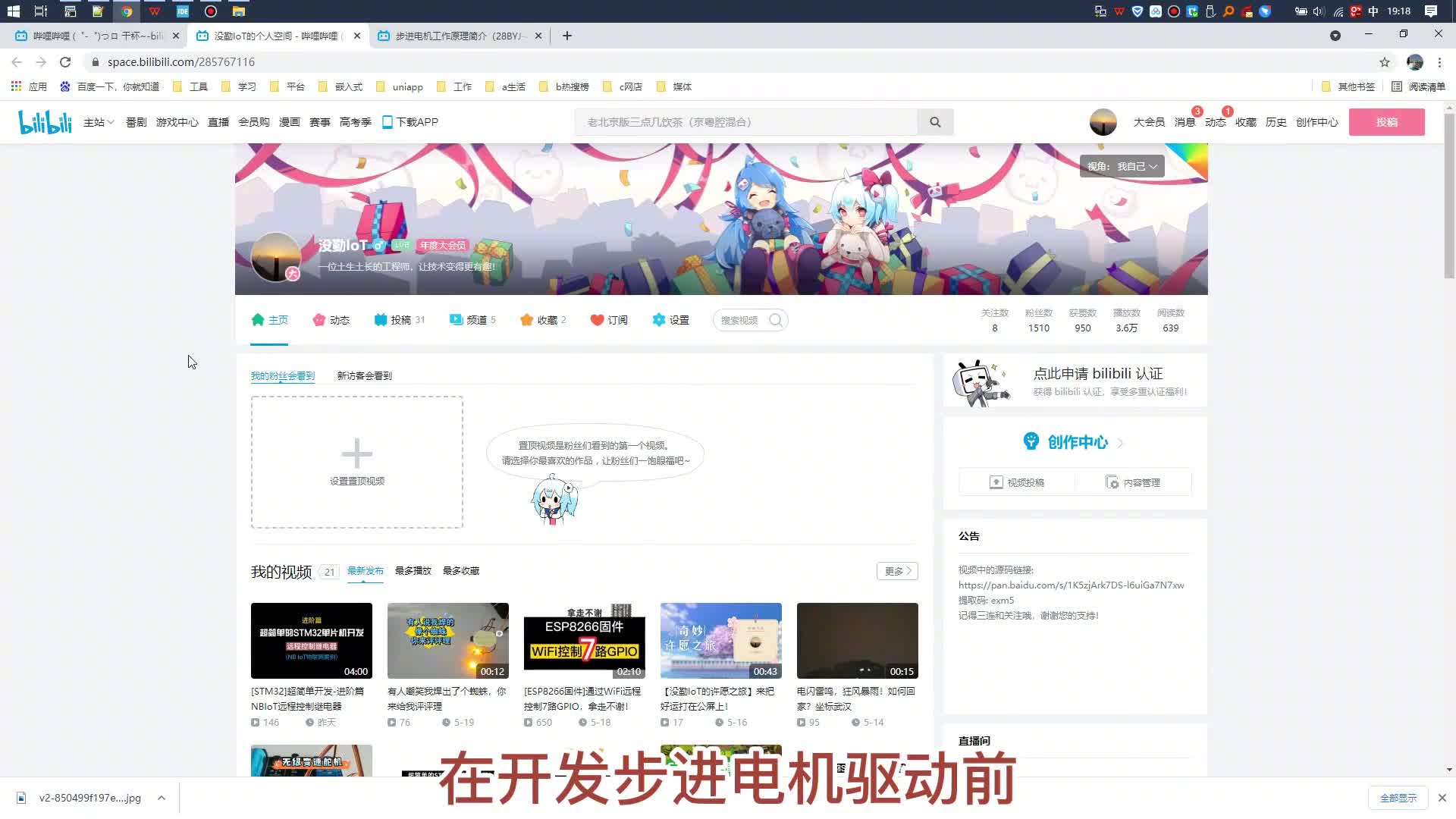
Task: Open the Windows notification center icon
Action: pyautogui.click(x=1431, y=11)
